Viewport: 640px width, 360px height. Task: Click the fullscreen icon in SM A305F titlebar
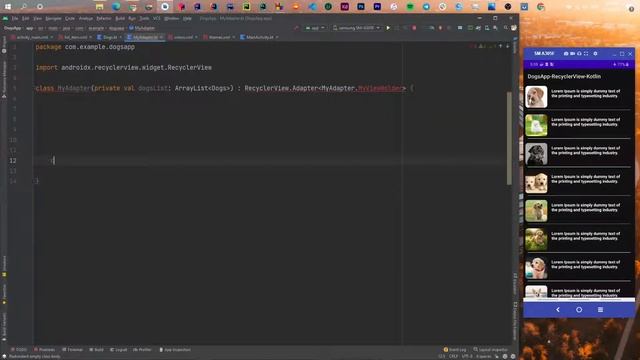click(x=586, y=53)
